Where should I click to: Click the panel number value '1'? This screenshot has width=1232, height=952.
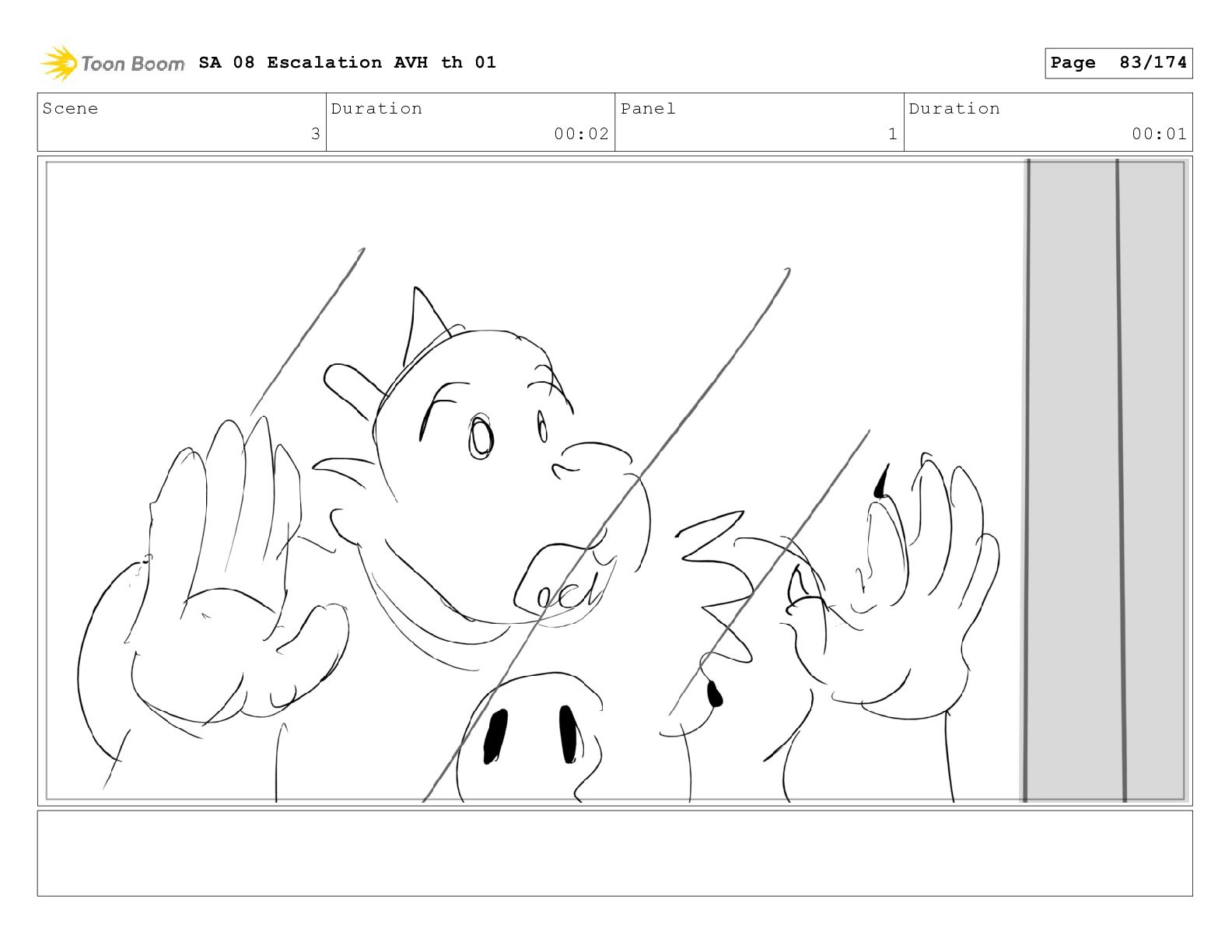(893, 134)
